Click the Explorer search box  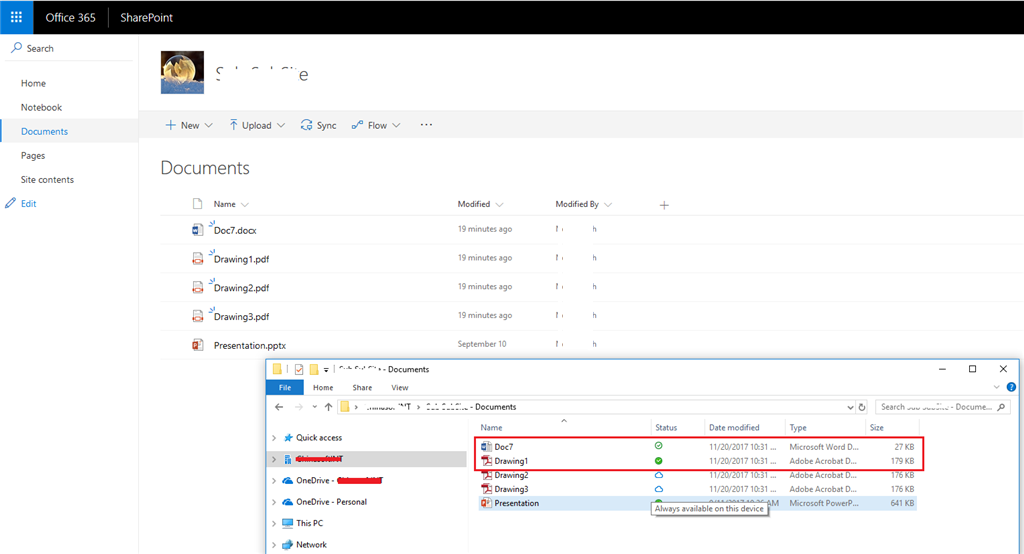942,407
